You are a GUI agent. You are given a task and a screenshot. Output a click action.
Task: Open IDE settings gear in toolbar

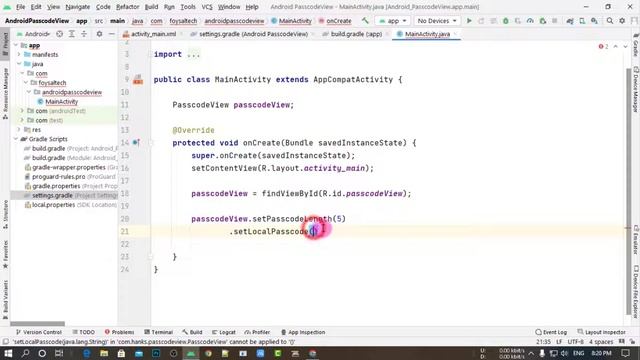pos(622,20)
